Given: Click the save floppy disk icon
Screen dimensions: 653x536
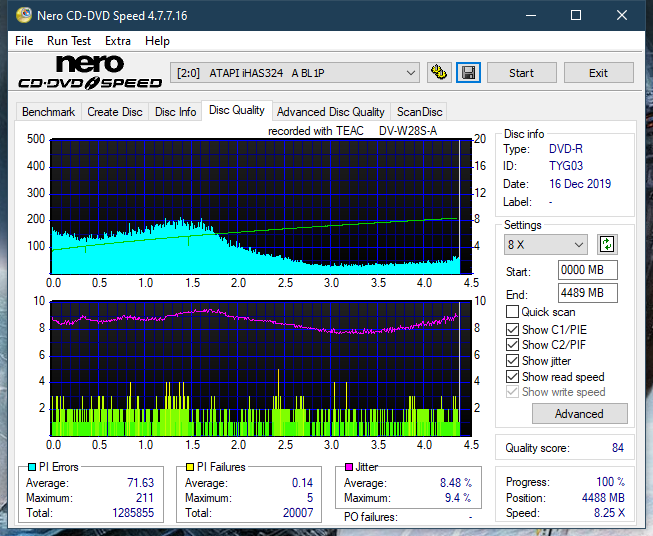Looking at the screenshot, I should 468,73.
